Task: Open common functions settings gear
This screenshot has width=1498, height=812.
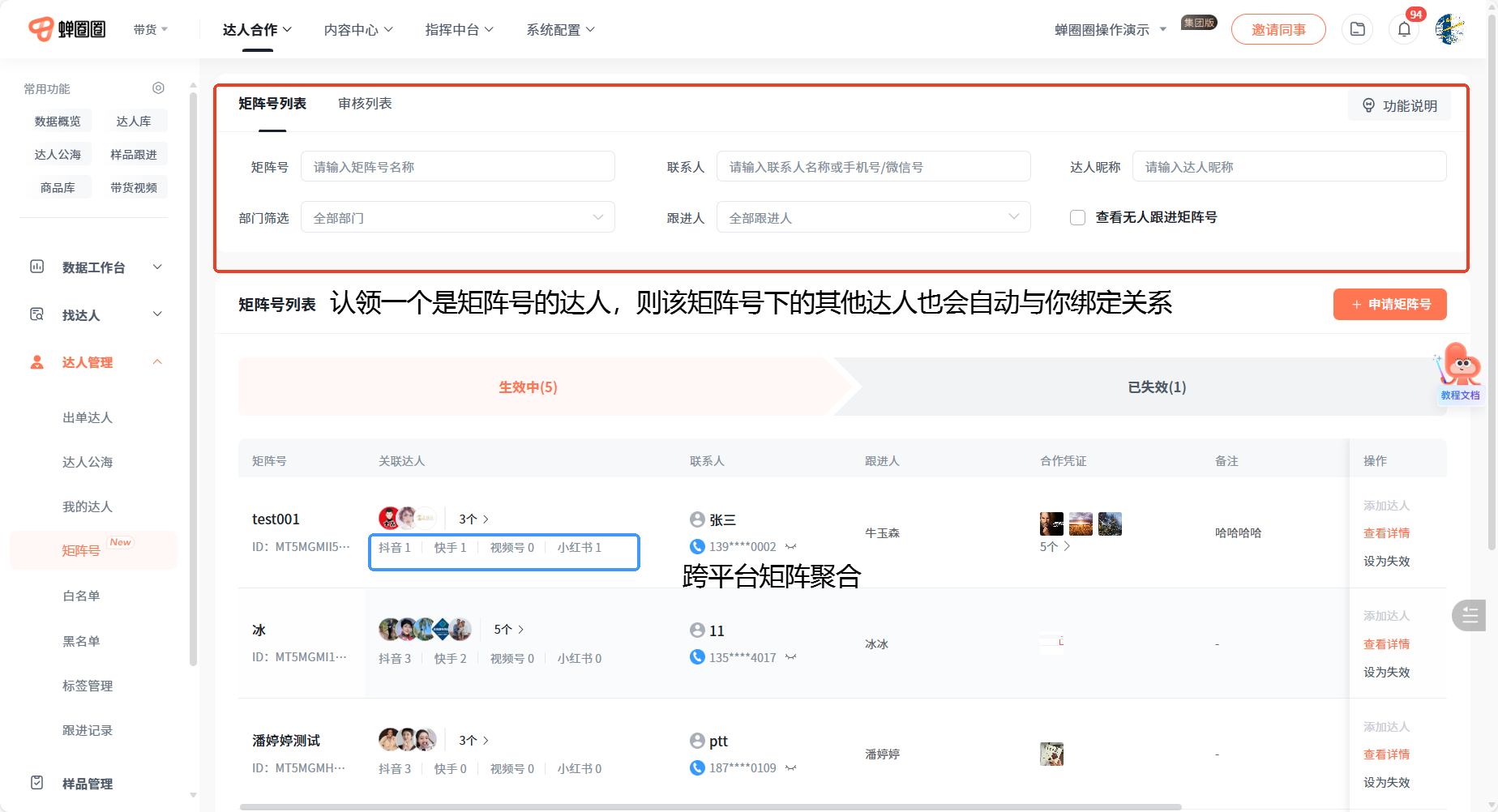Action: coord(158,88)
